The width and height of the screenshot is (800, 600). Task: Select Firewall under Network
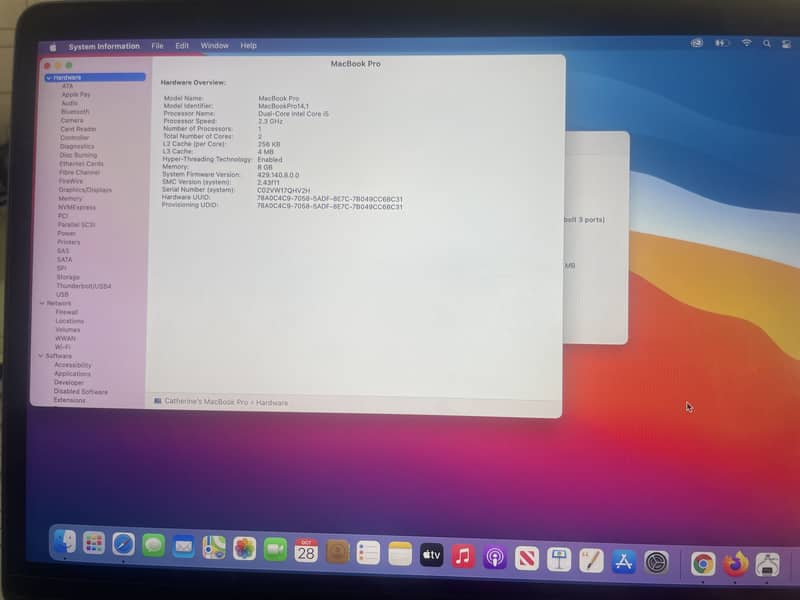point(66,312)
